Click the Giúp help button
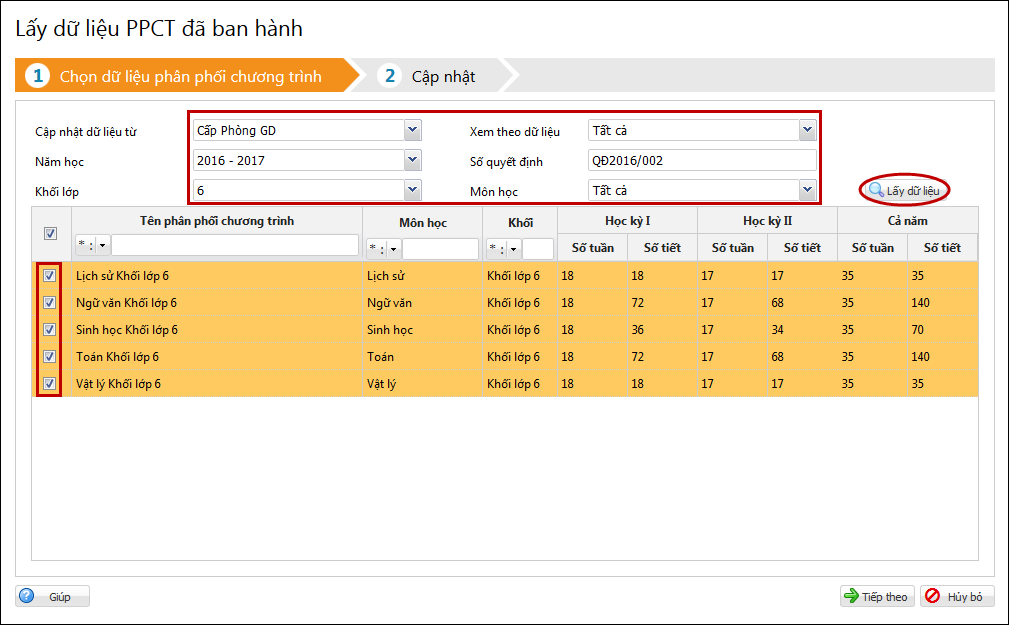 (53, 596)
